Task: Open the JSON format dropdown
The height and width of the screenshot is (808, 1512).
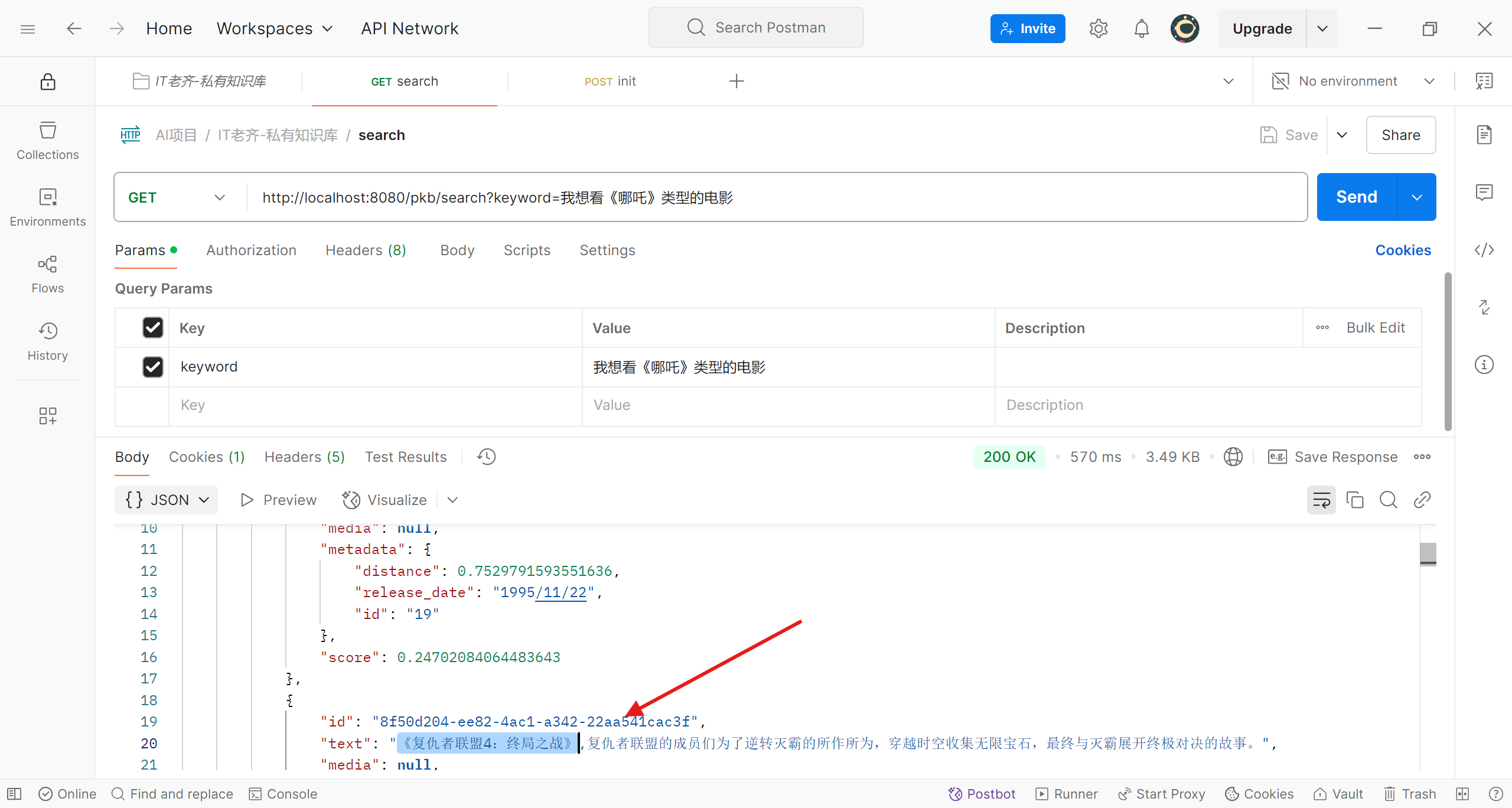Action: coord(167,500)
